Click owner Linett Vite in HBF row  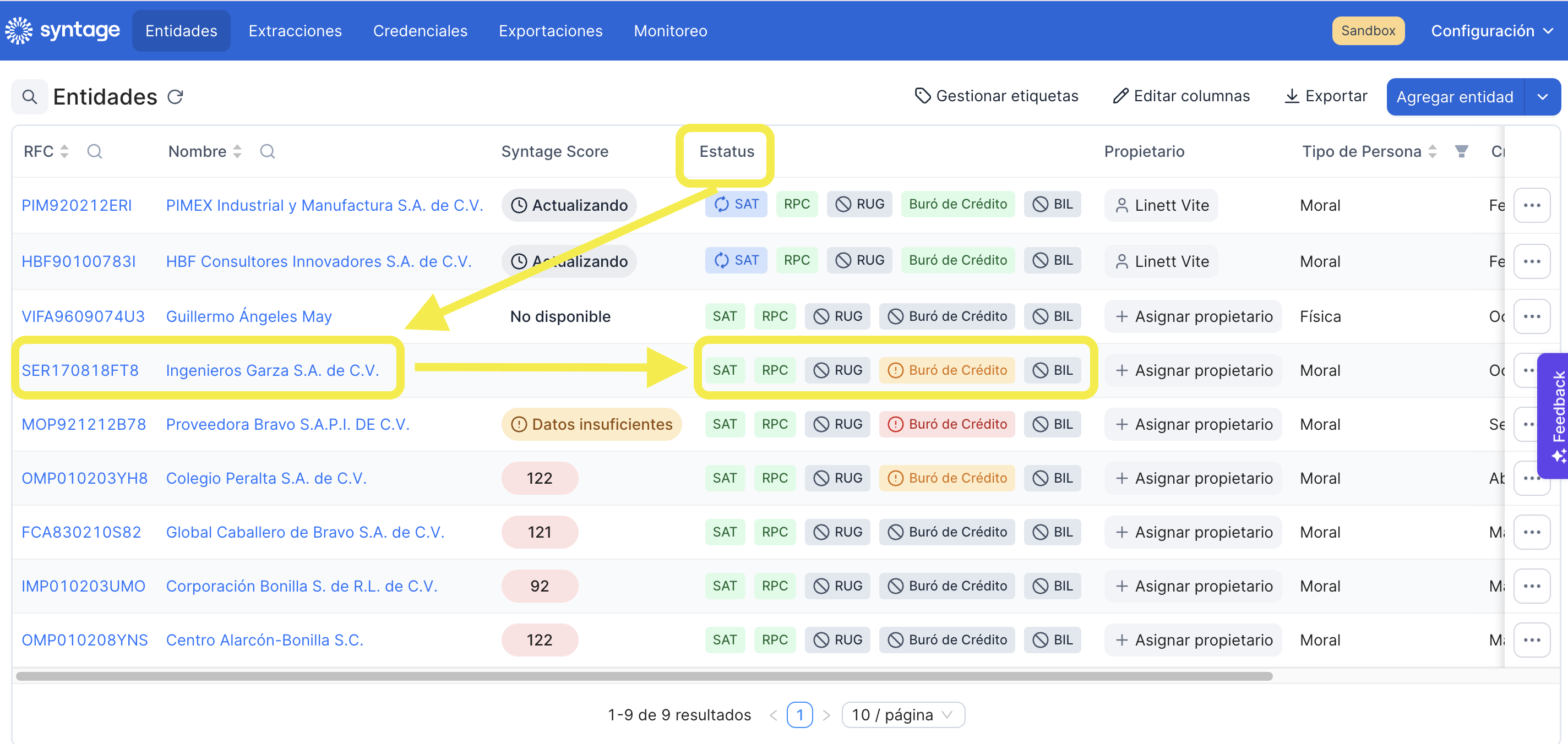pyautogui.click(x=1161, y=261)
